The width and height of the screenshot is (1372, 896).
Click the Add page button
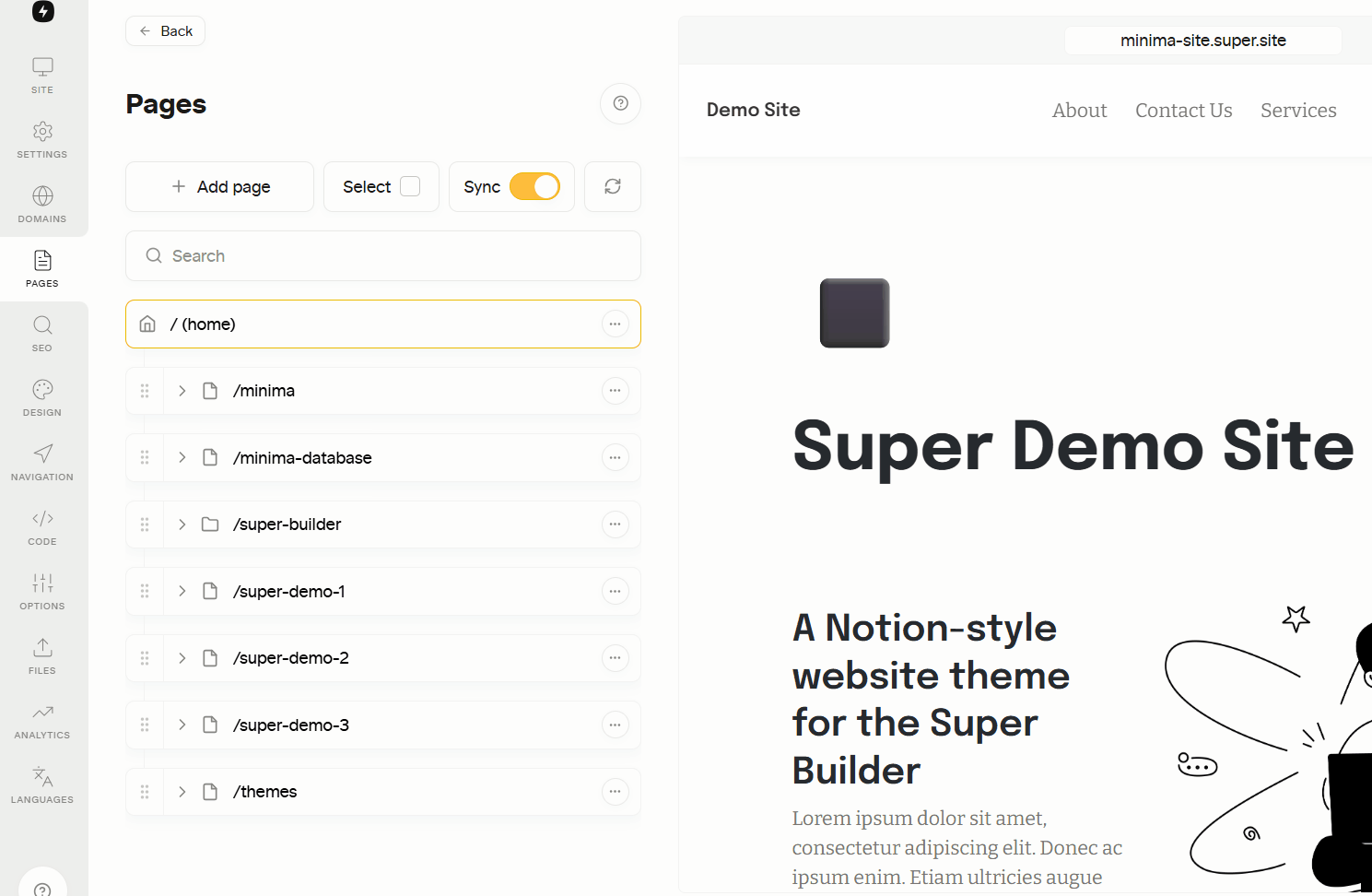220,187
